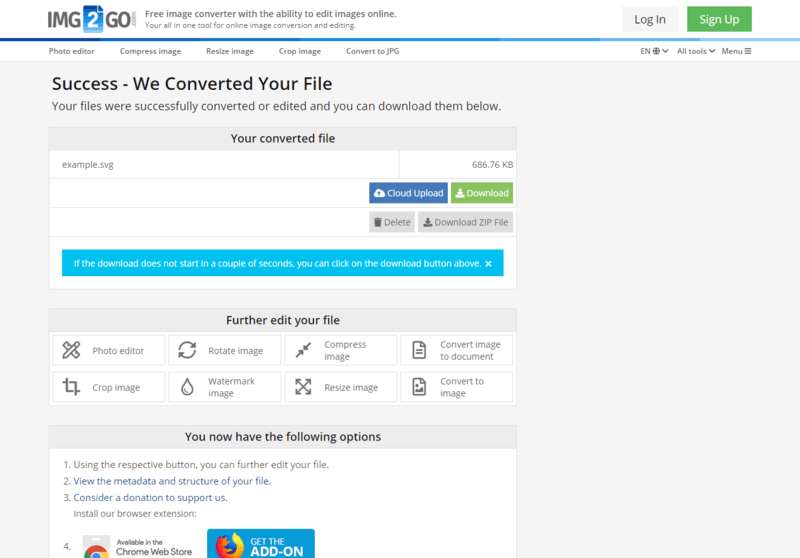Open Resize image from top navigation
The width and height of the screenshot is (800, 558).
tap(230, 51)
